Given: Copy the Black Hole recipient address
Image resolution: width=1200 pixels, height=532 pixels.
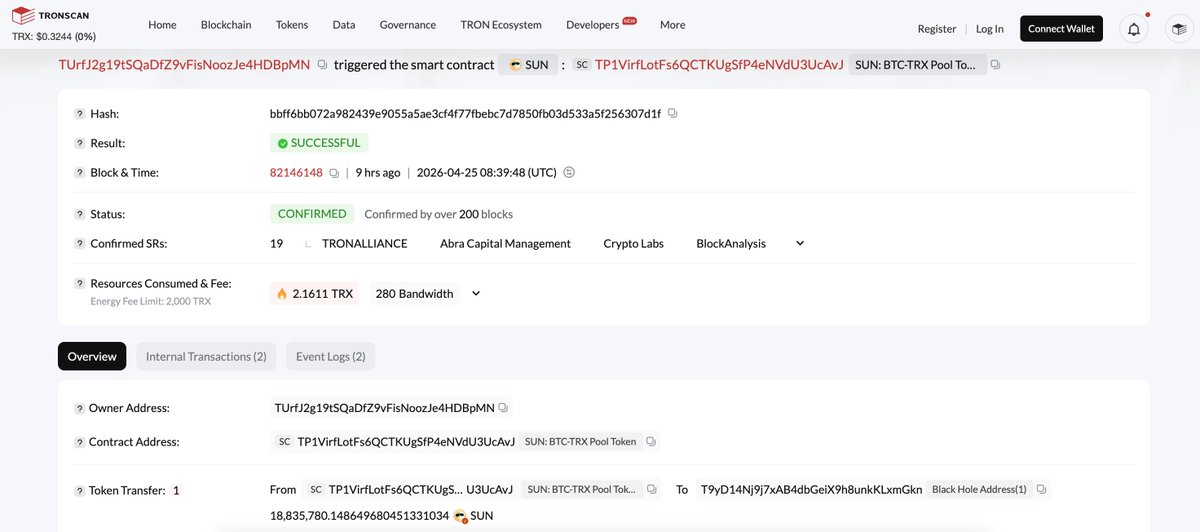Looking at the screenshot, I should point(1041,490).
